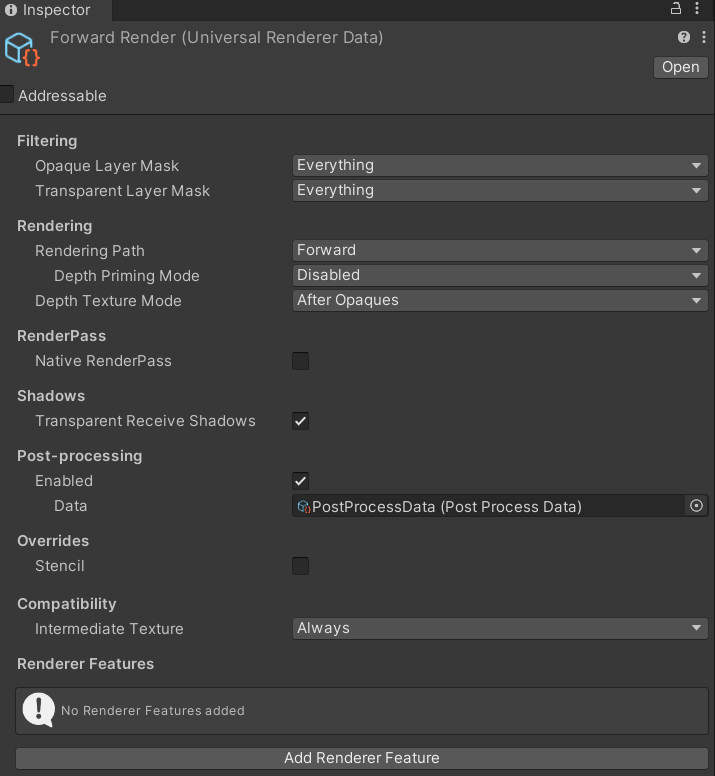
Task: Open the help reference icon
Action: (684, 37)
